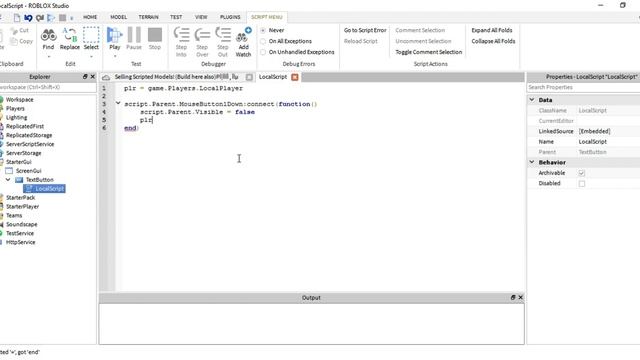Screen dimensions: 640x360
Task: Close the LocalScript tab with the red X
Action: [295, 77]
